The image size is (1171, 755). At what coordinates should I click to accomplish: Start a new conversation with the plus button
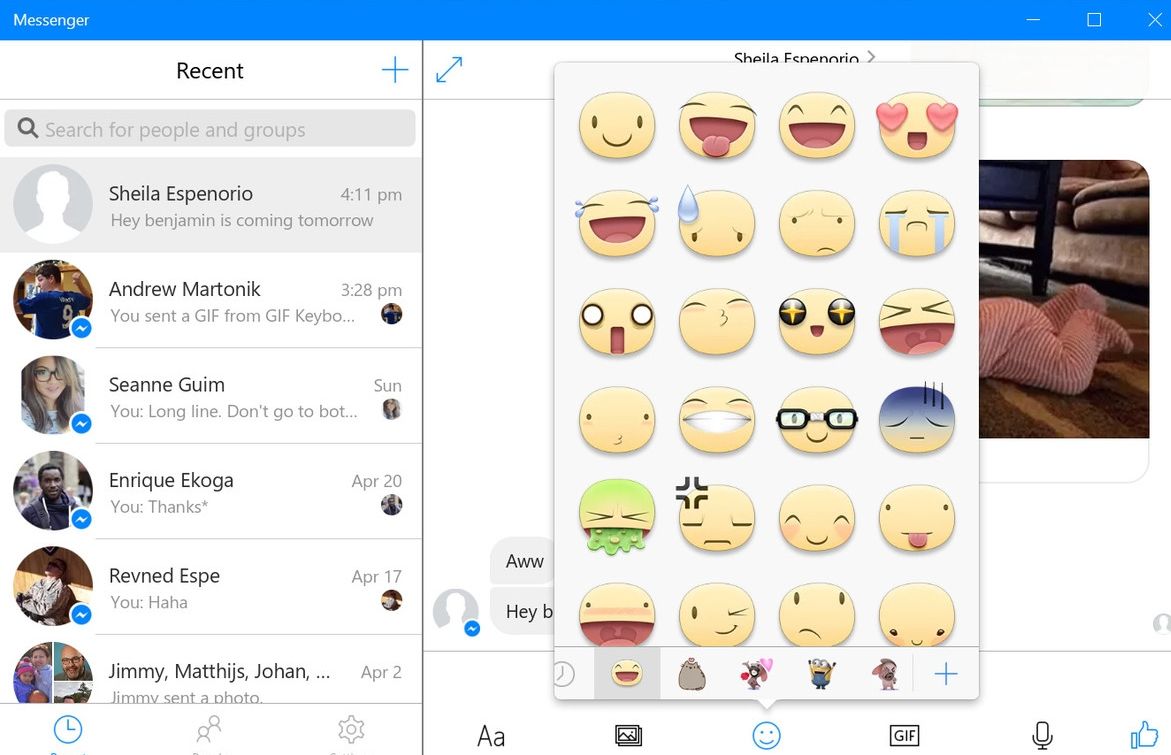click(394, 69)
